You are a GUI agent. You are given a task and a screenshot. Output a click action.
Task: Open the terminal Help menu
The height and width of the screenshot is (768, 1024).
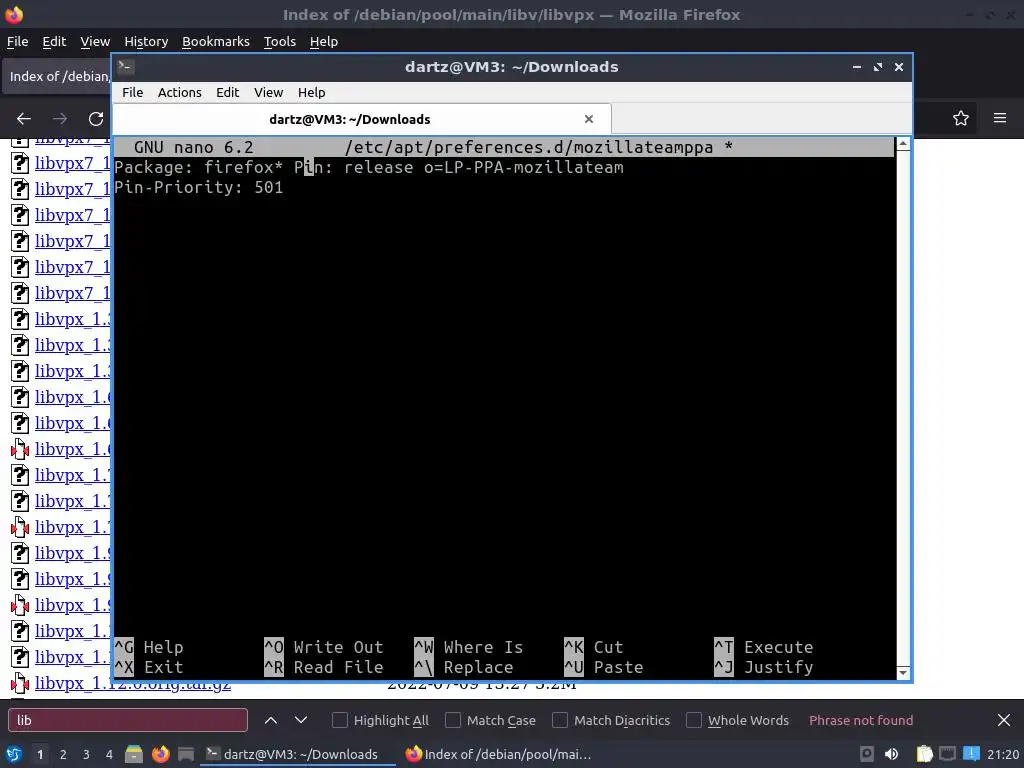tap(312, 92)
